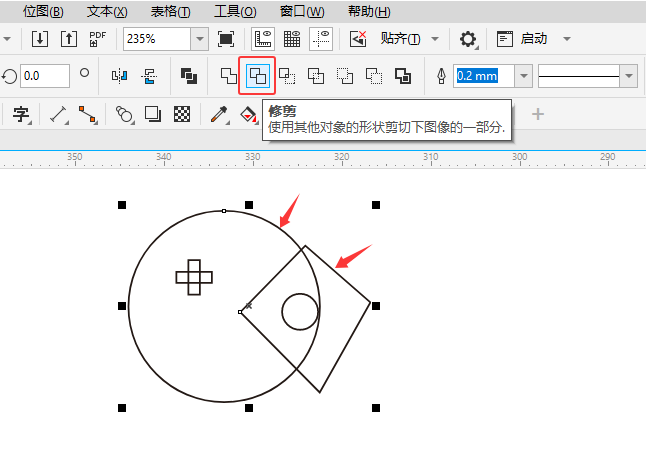Open the line style dropdown
Image resolution: width=646 pixels, height=462 pixels.
pyautogui.click(x=628, y=76)
